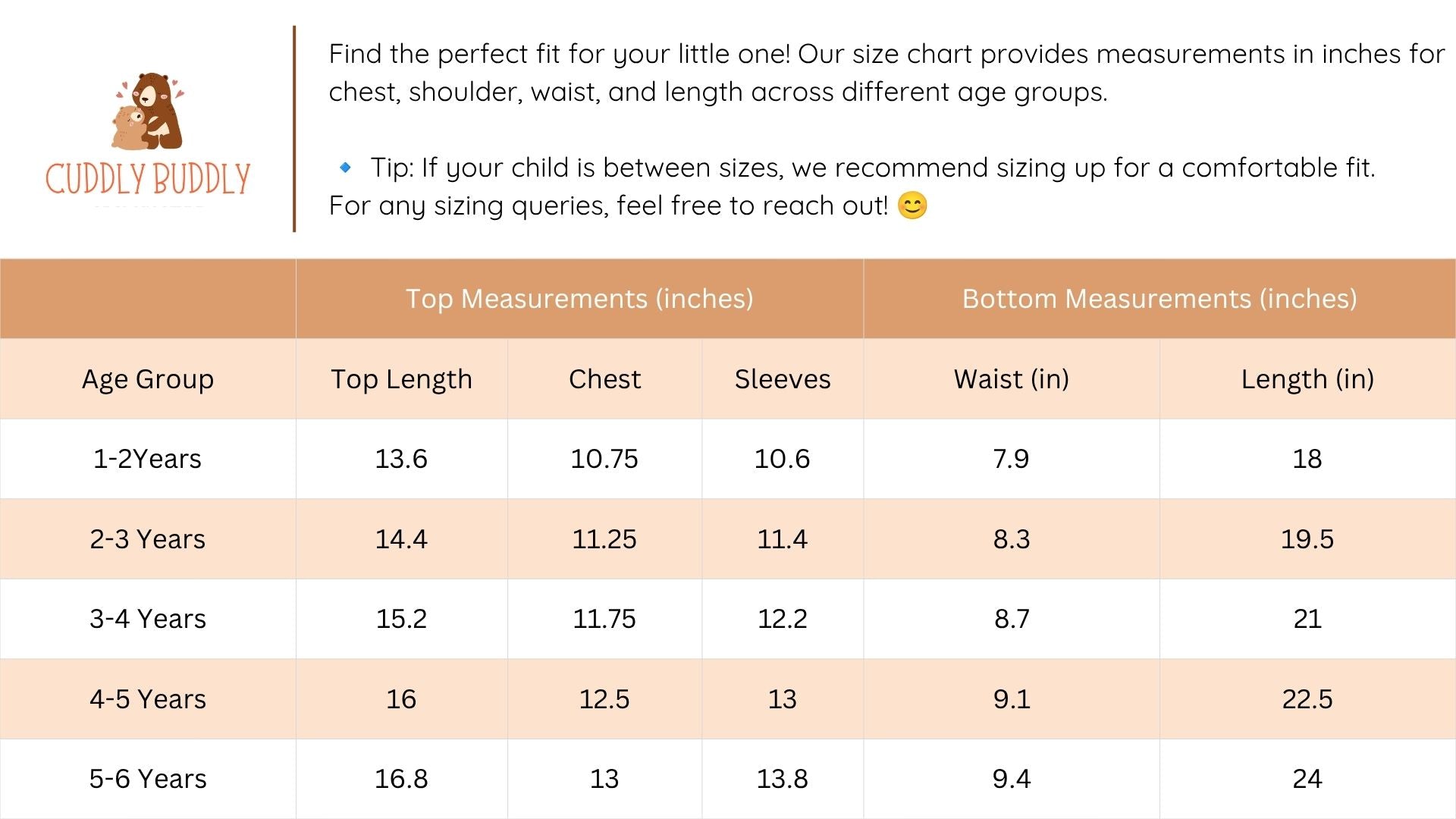This screenshot has height=819, width=1456.
Task: Click the blue diamond tip bullet
Action: click(345, 168)
